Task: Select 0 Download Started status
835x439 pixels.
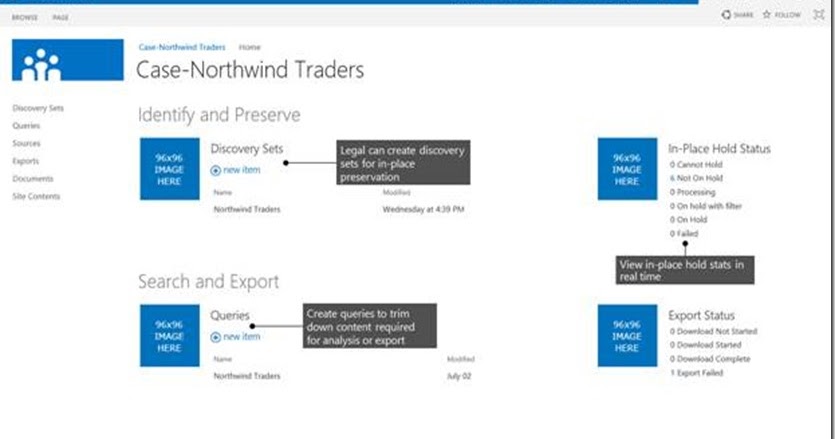Action: coord(706,345)
